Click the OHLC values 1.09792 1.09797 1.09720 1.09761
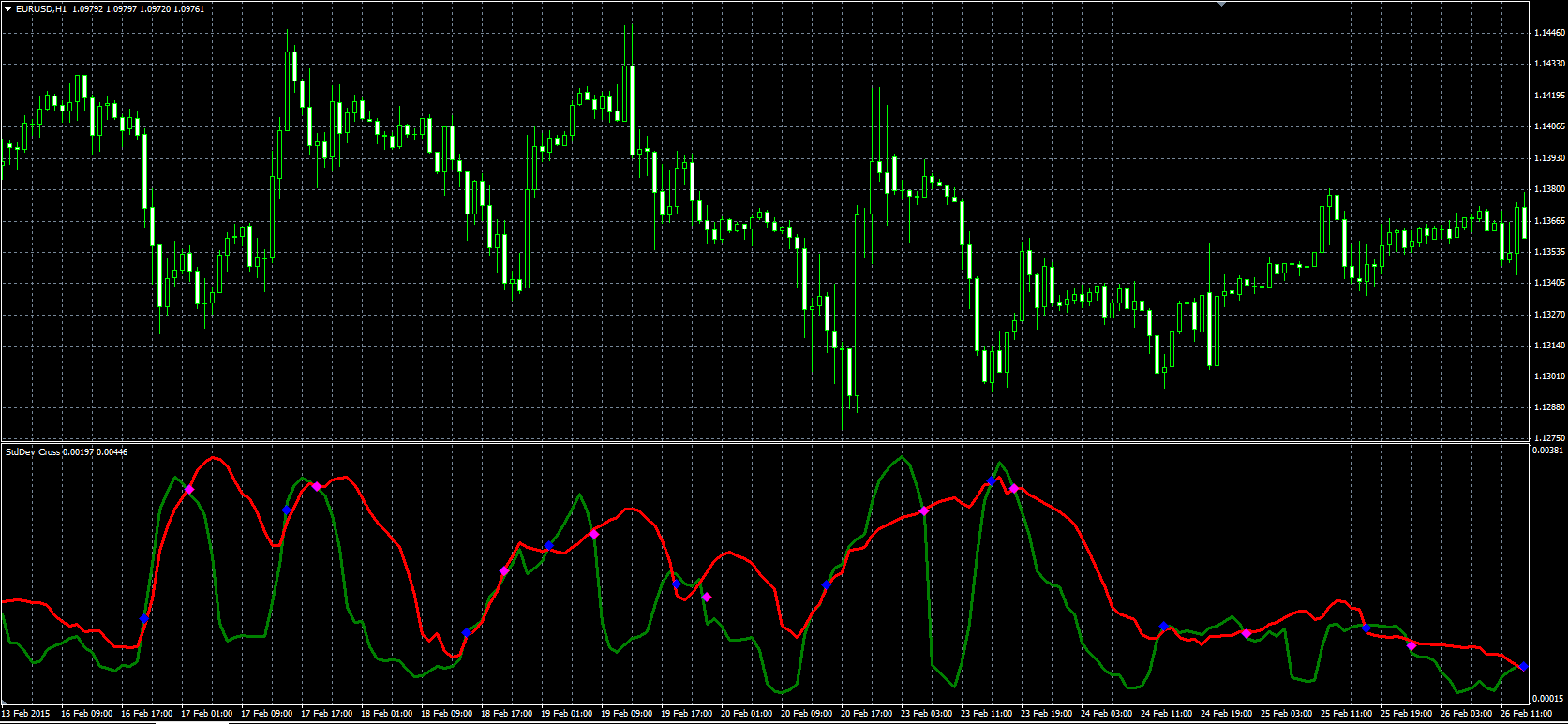Viewport: 1568px width, 724px height. point(139,9)
